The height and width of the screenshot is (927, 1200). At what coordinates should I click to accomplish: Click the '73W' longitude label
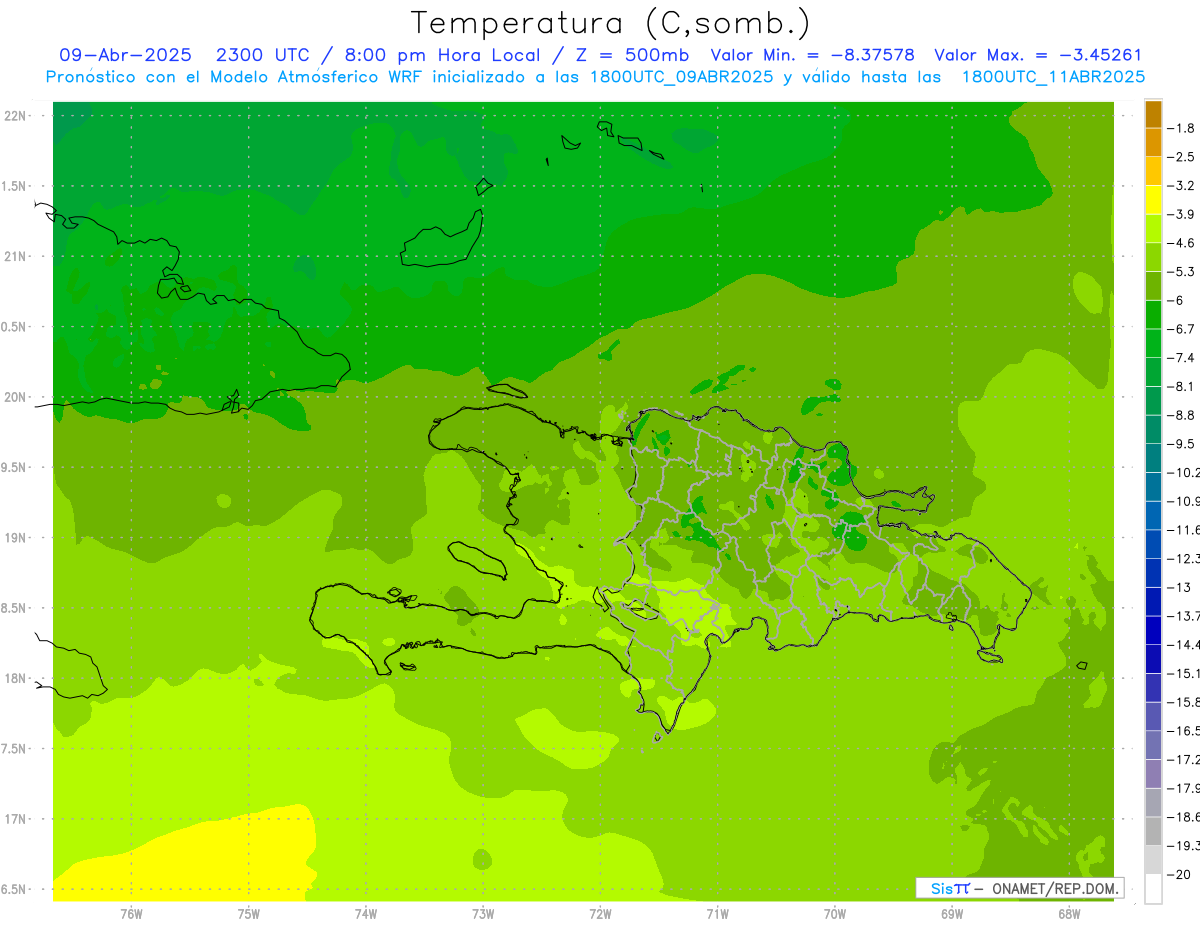tap(483, 914)
